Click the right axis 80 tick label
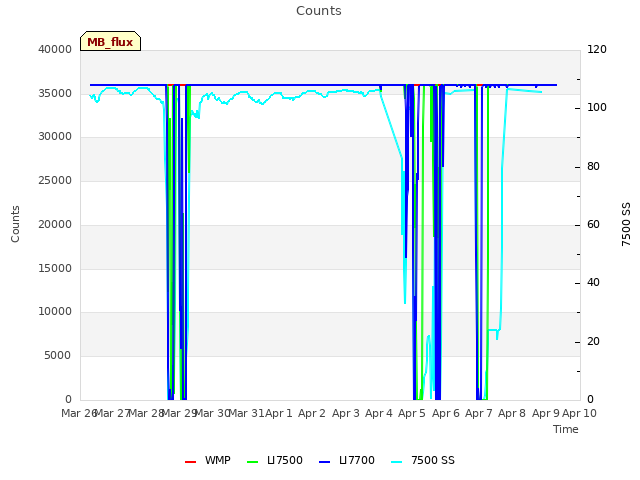 point(593,167)
